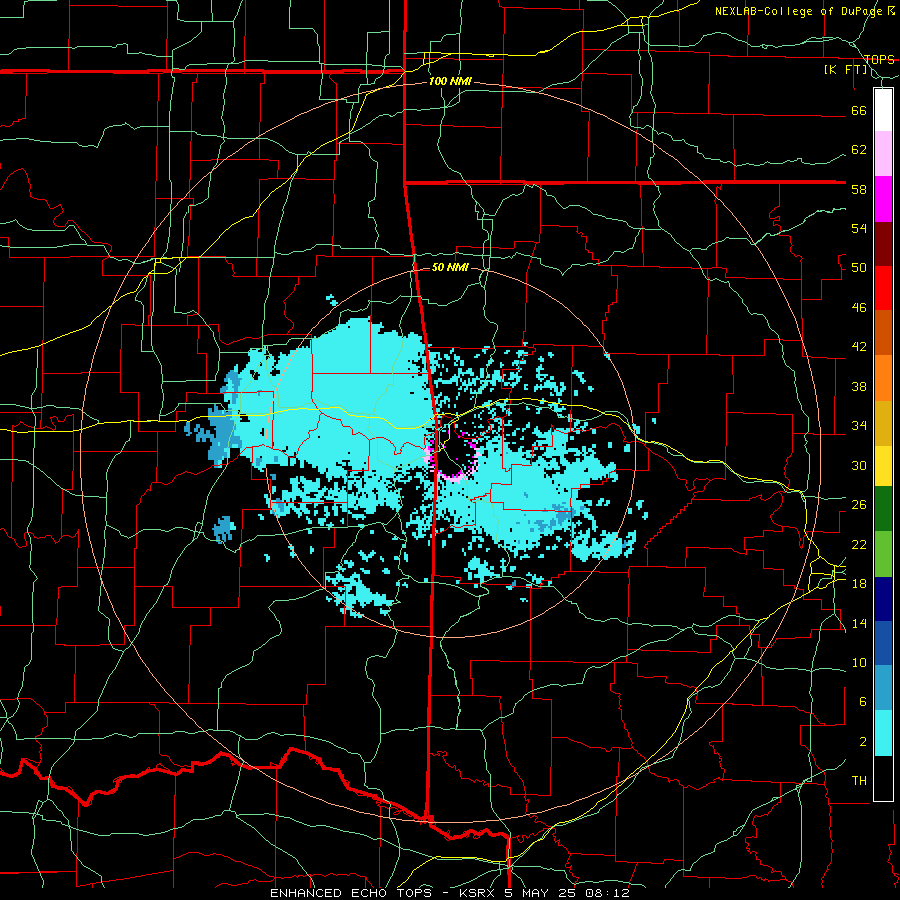Click the gold 38 kft legend swatch
This screenshot has height=900, width=900.
(x=883, y=423)
